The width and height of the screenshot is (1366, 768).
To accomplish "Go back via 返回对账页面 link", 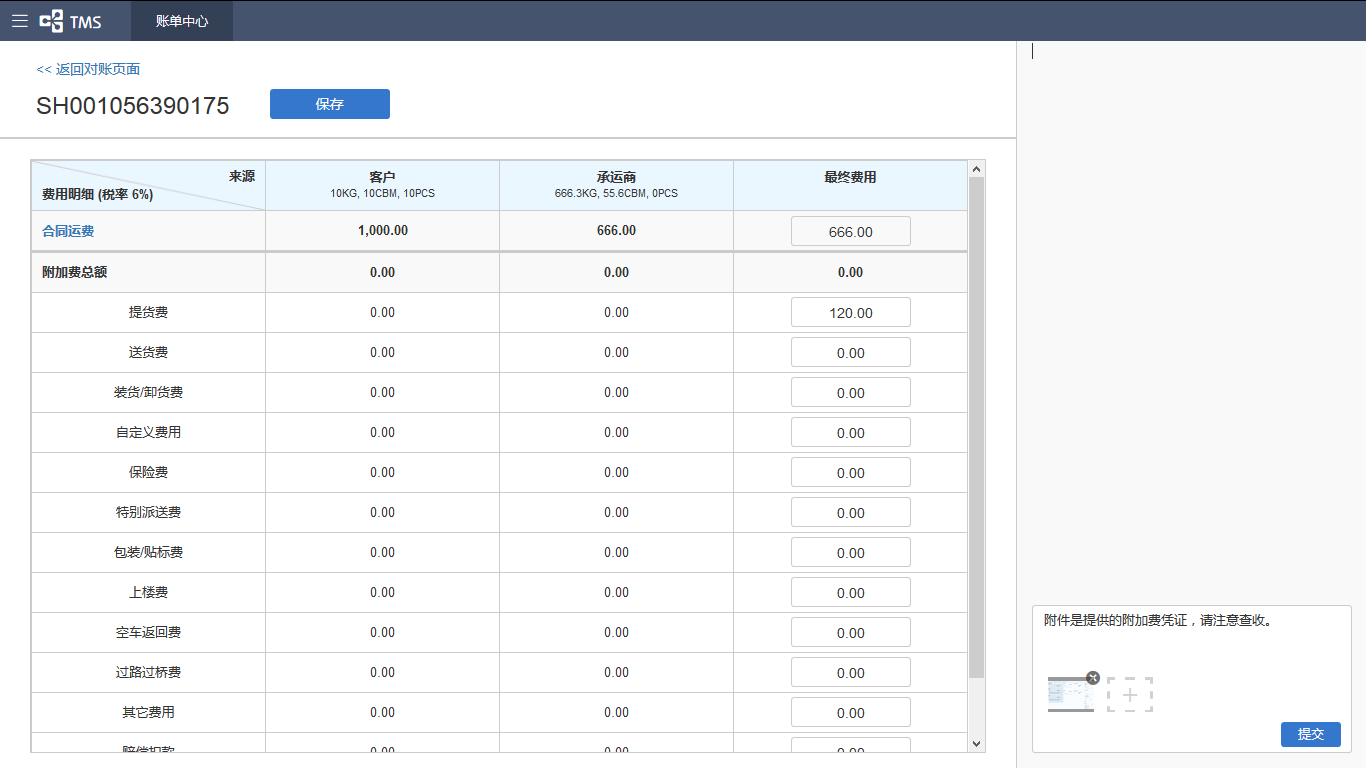I will [88, 69].
